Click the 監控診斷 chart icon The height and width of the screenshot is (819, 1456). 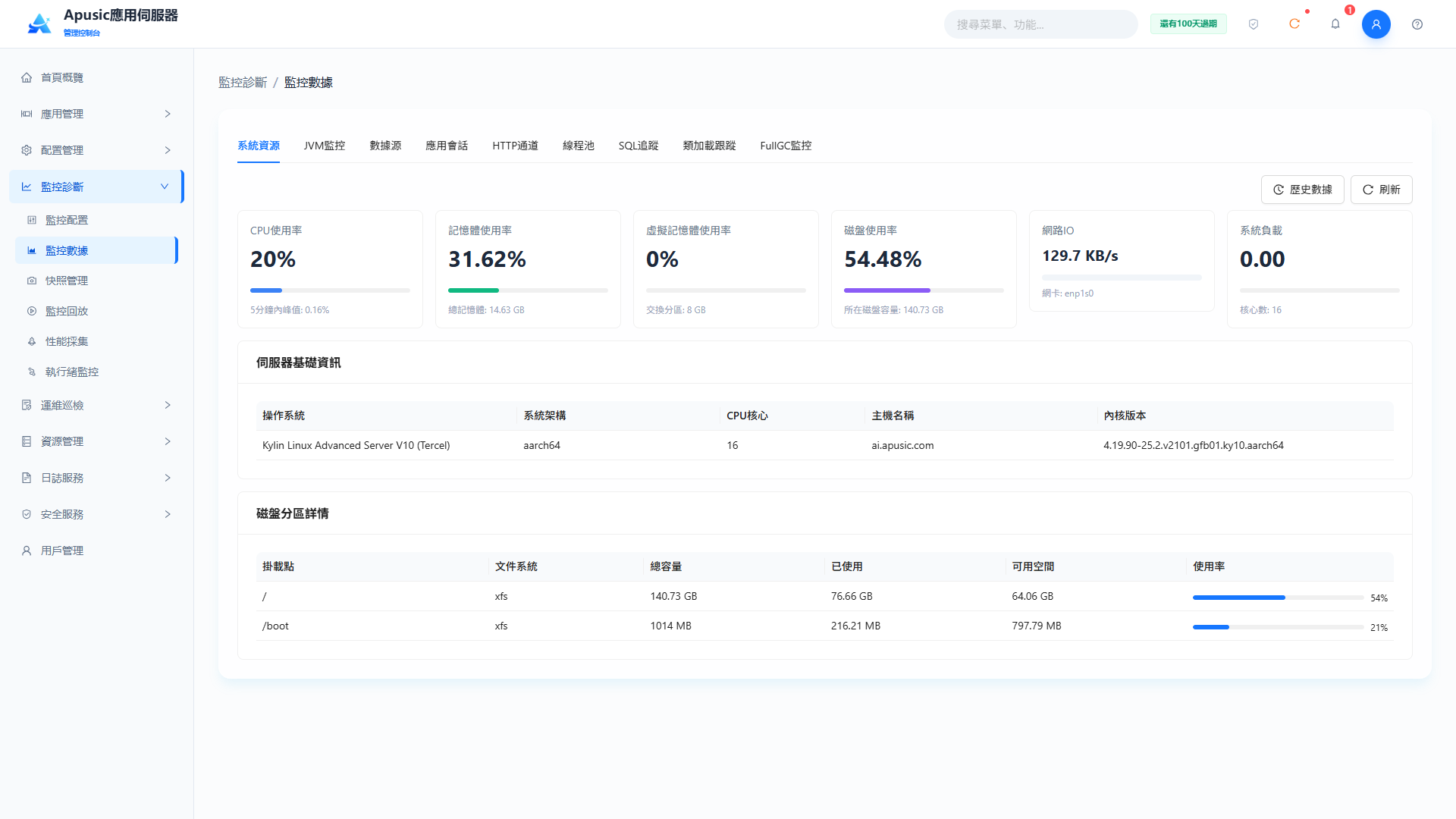point(27,187)
